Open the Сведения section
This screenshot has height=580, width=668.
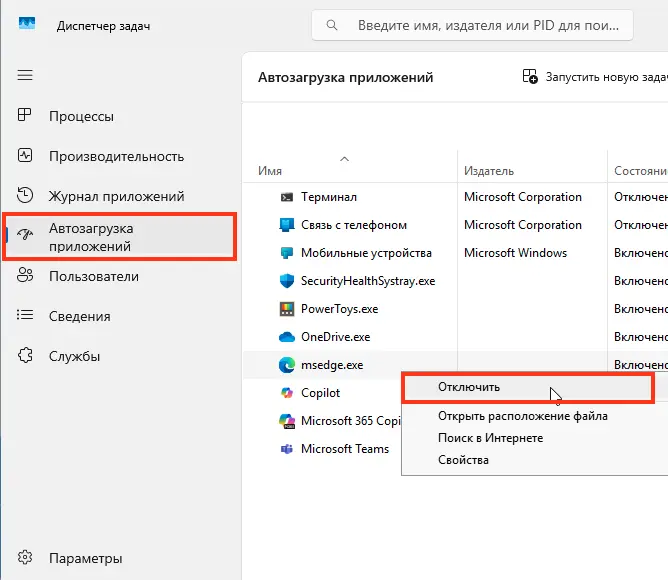point(80,316)
